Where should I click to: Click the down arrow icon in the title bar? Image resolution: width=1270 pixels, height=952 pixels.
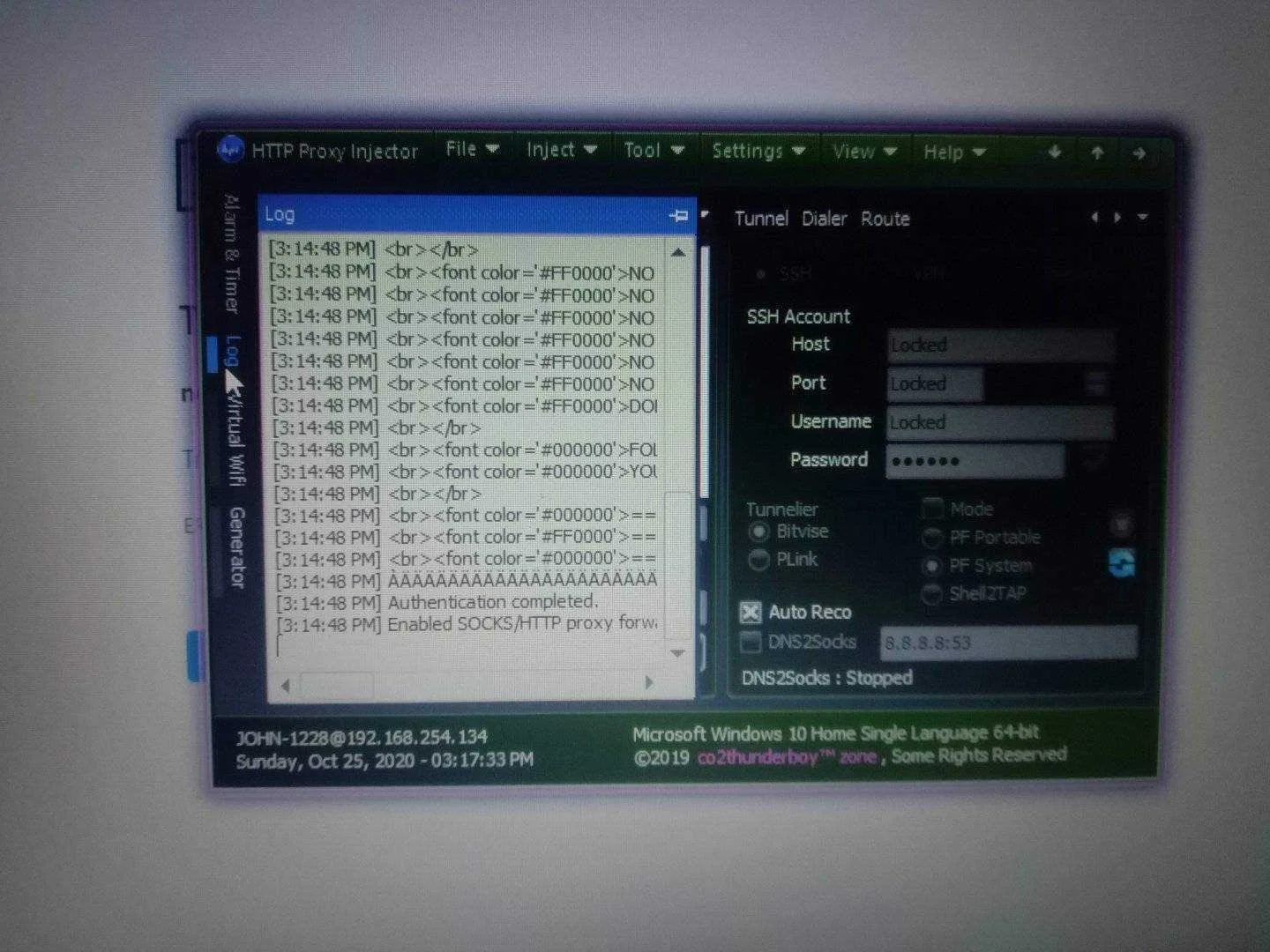(1055, 152)
